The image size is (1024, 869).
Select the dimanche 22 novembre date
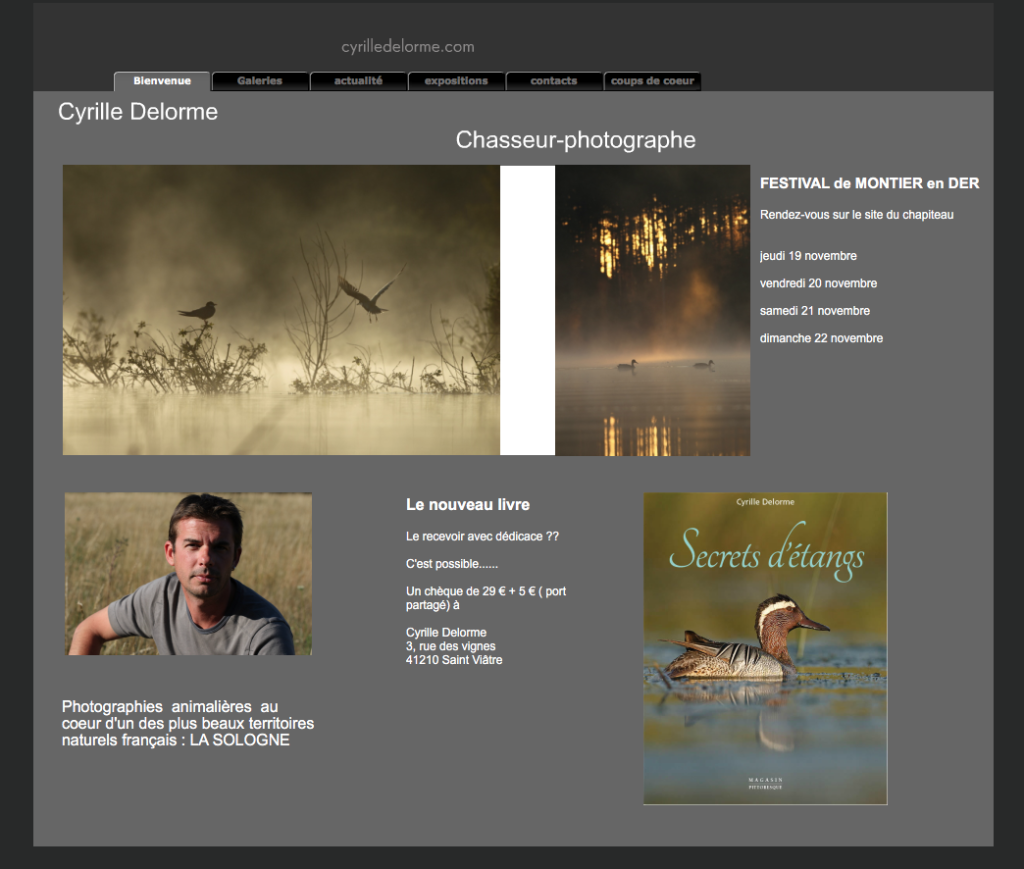(x=821, y=338)
